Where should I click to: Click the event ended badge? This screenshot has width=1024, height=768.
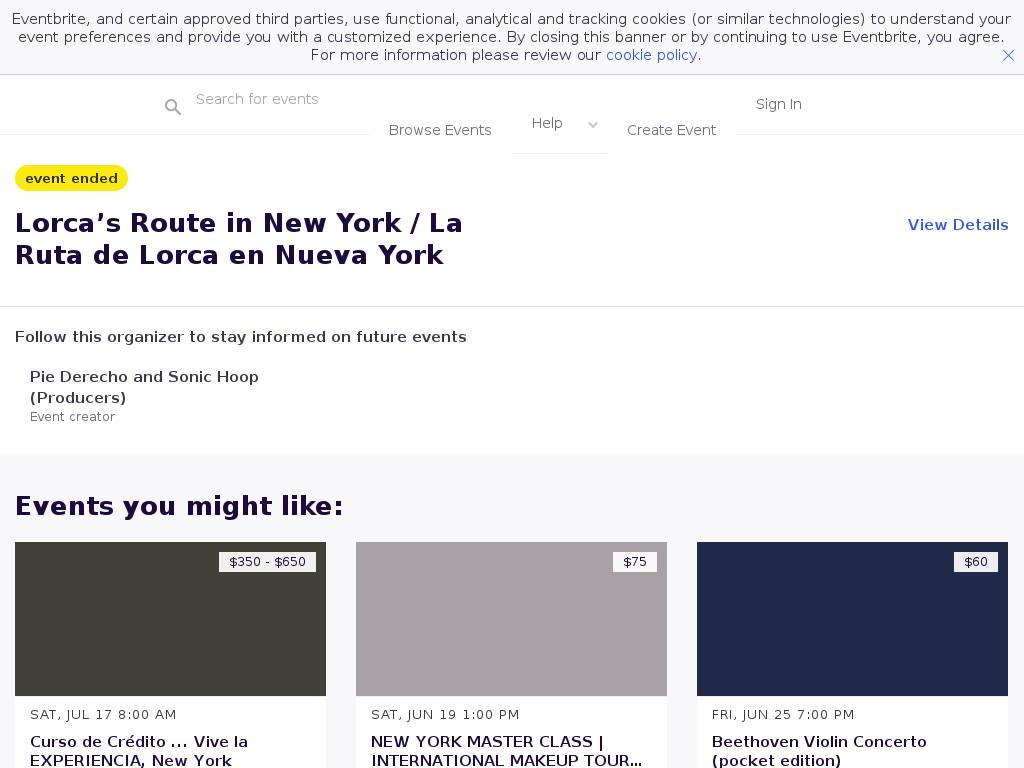coord(71,178)
